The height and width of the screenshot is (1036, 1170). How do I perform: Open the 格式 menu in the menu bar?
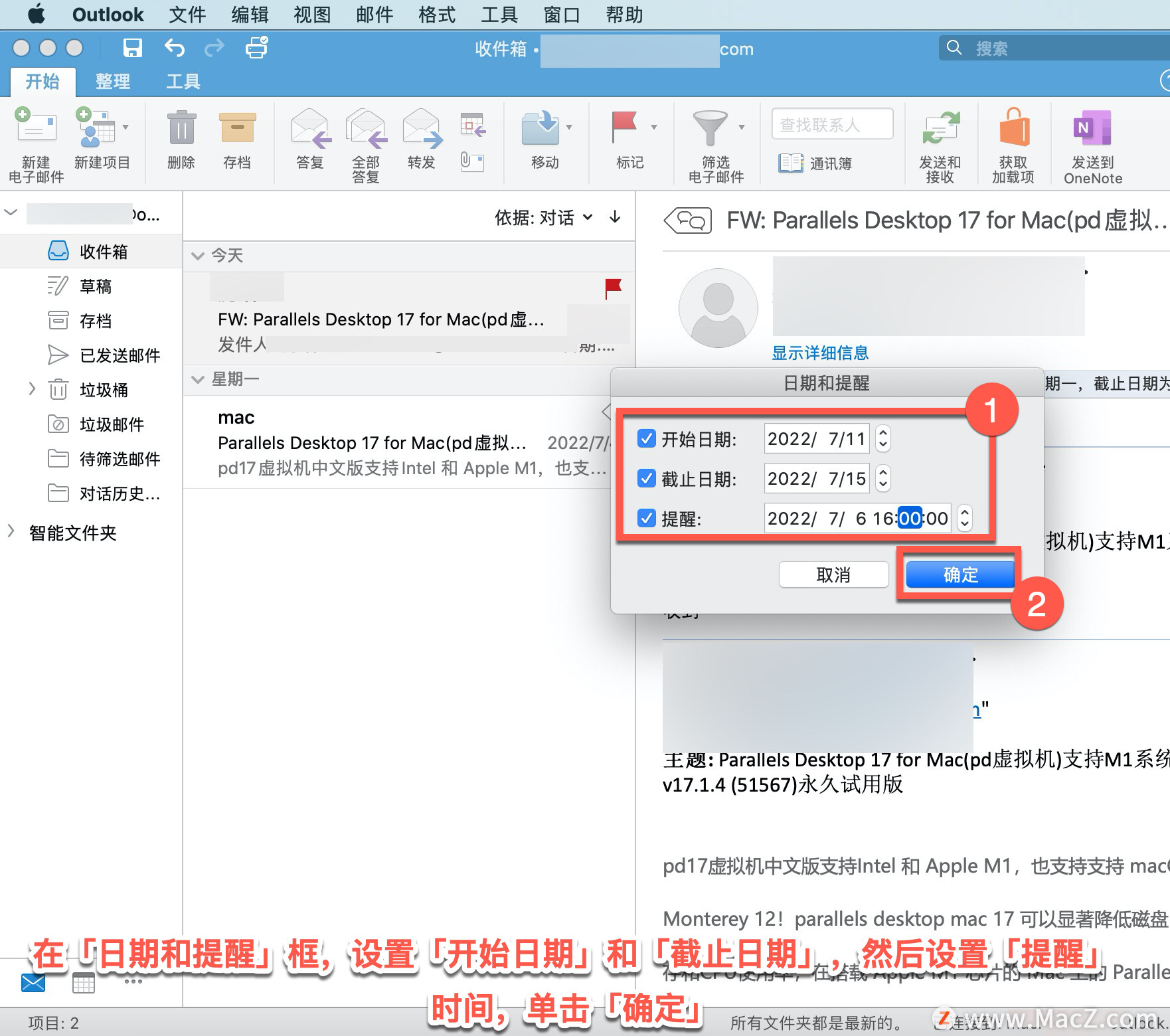437,15
